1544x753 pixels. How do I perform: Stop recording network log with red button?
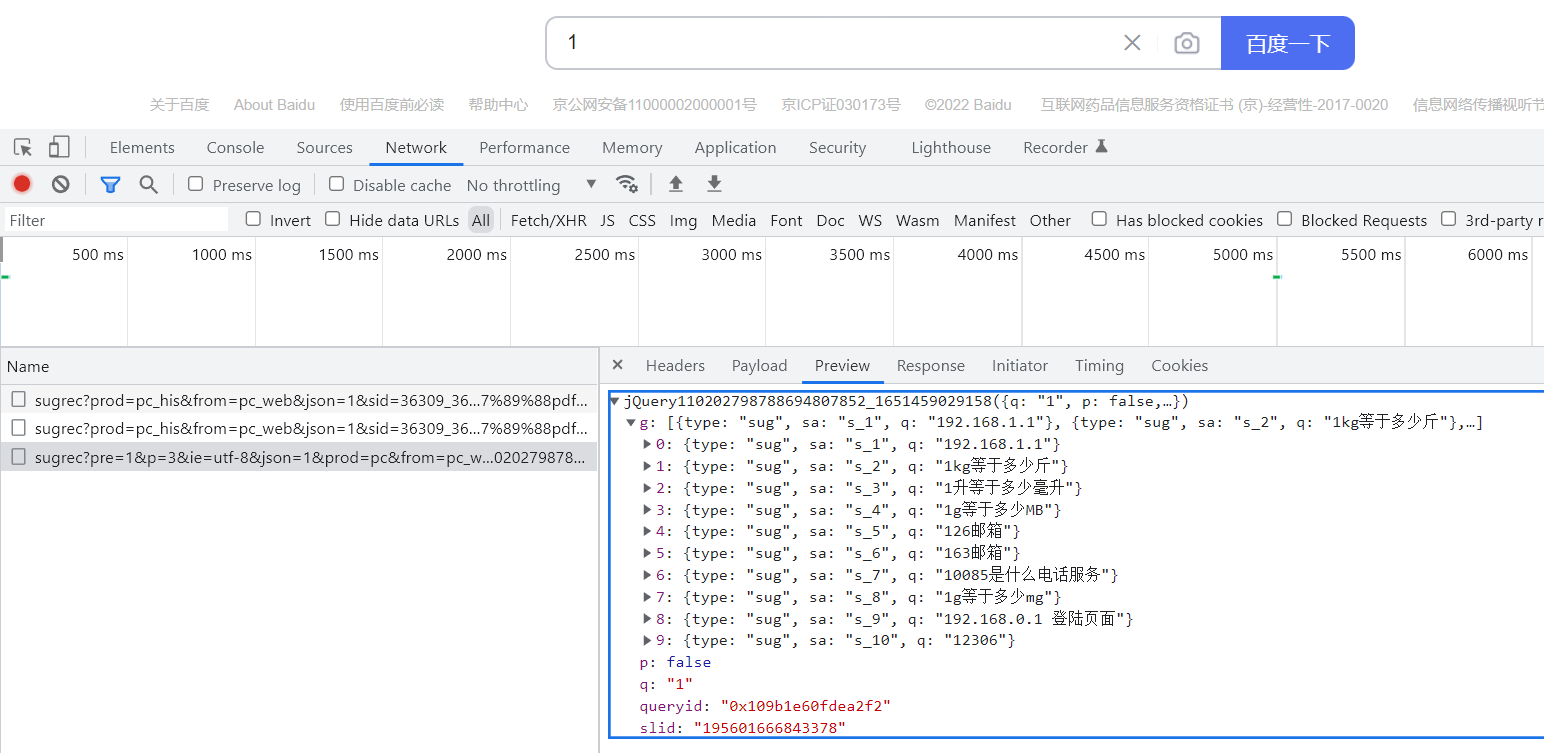coord(22,184)
